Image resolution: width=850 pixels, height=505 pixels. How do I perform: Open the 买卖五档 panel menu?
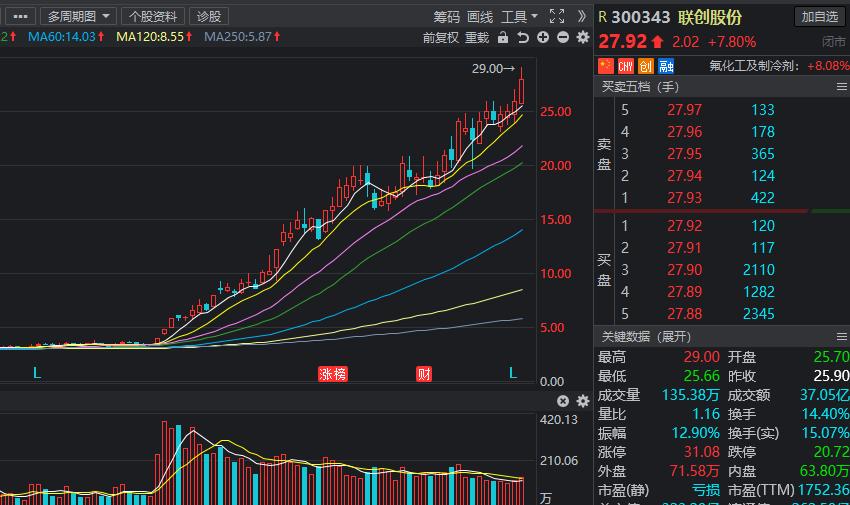[841, 87]
